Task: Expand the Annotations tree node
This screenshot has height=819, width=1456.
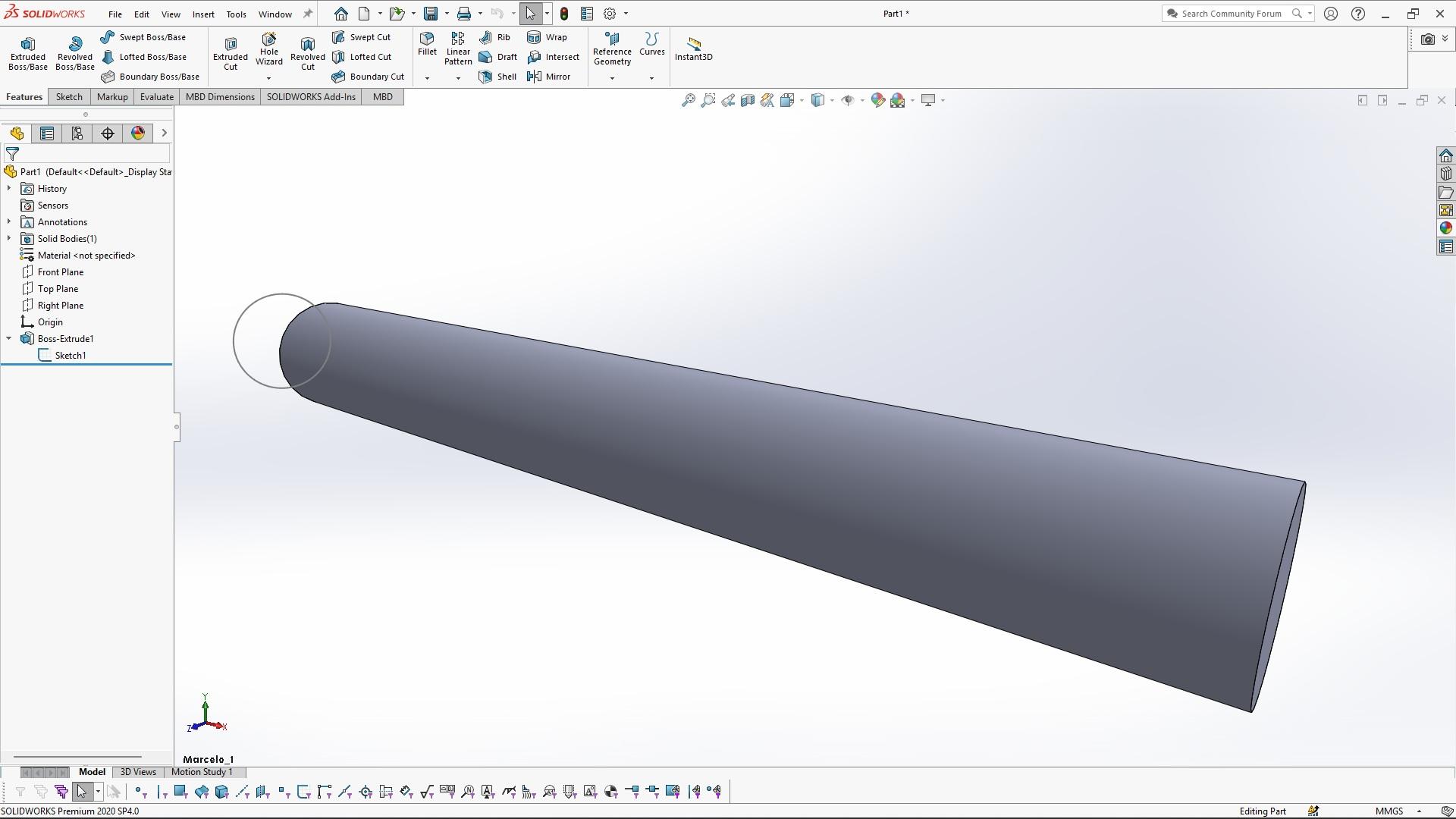Action: (9, 222)
